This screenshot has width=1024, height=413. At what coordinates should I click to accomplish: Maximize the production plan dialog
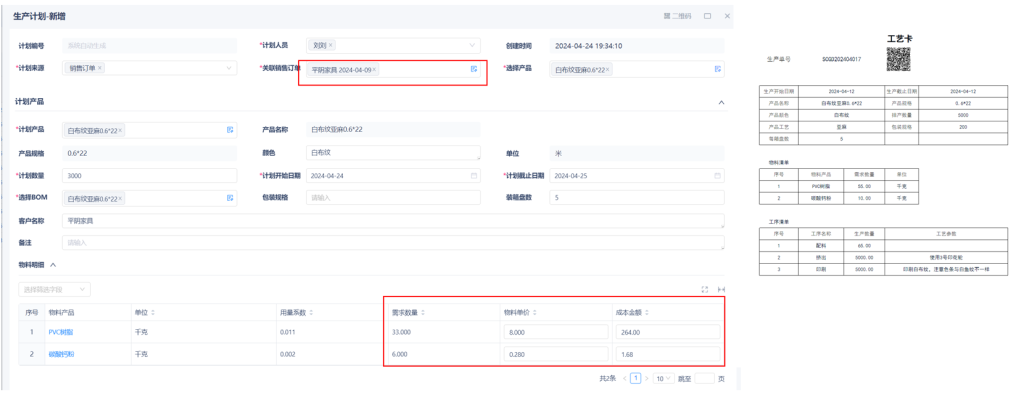708,16
